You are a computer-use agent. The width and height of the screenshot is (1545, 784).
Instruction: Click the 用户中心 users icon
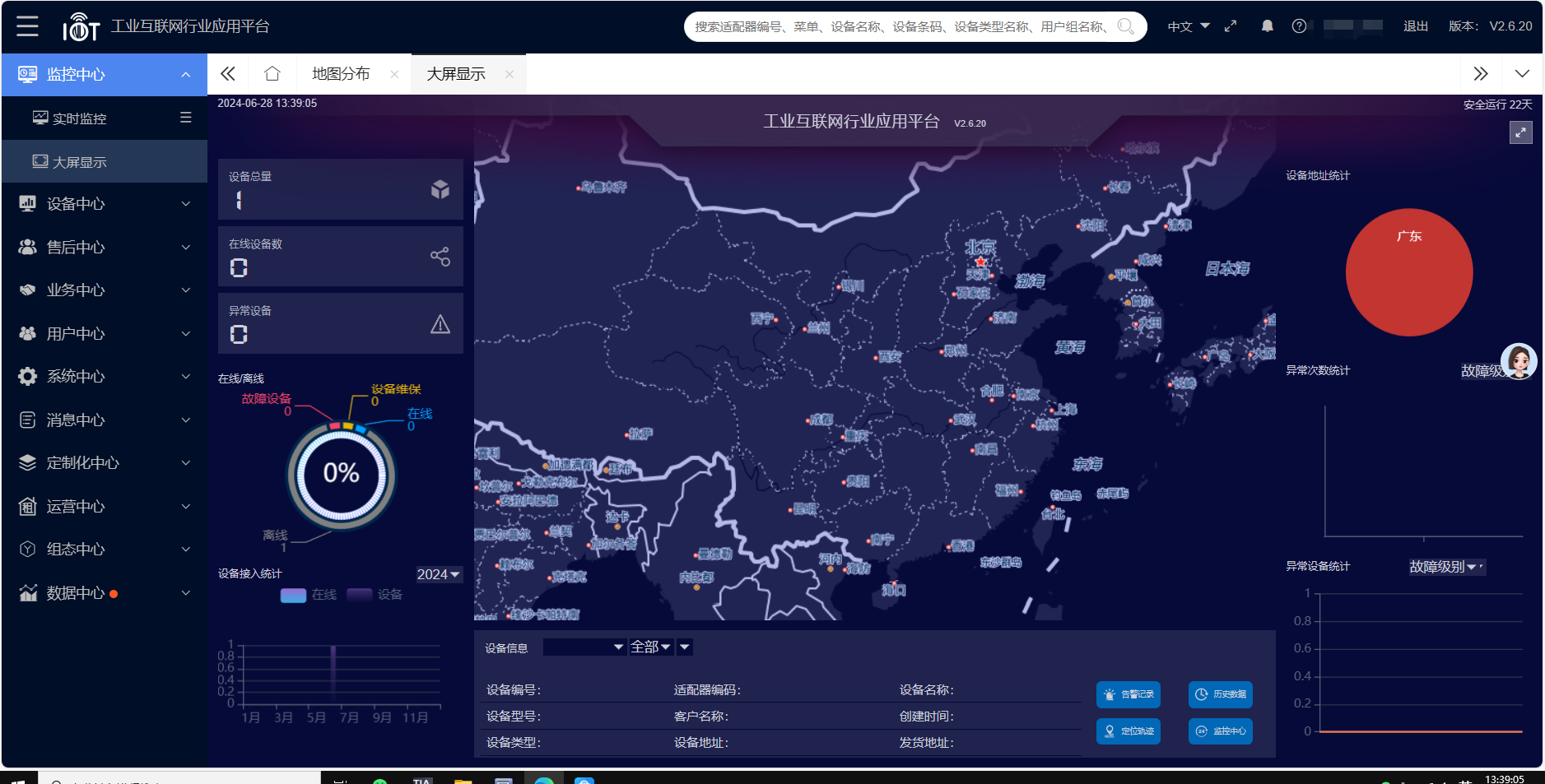coord(27,333)
